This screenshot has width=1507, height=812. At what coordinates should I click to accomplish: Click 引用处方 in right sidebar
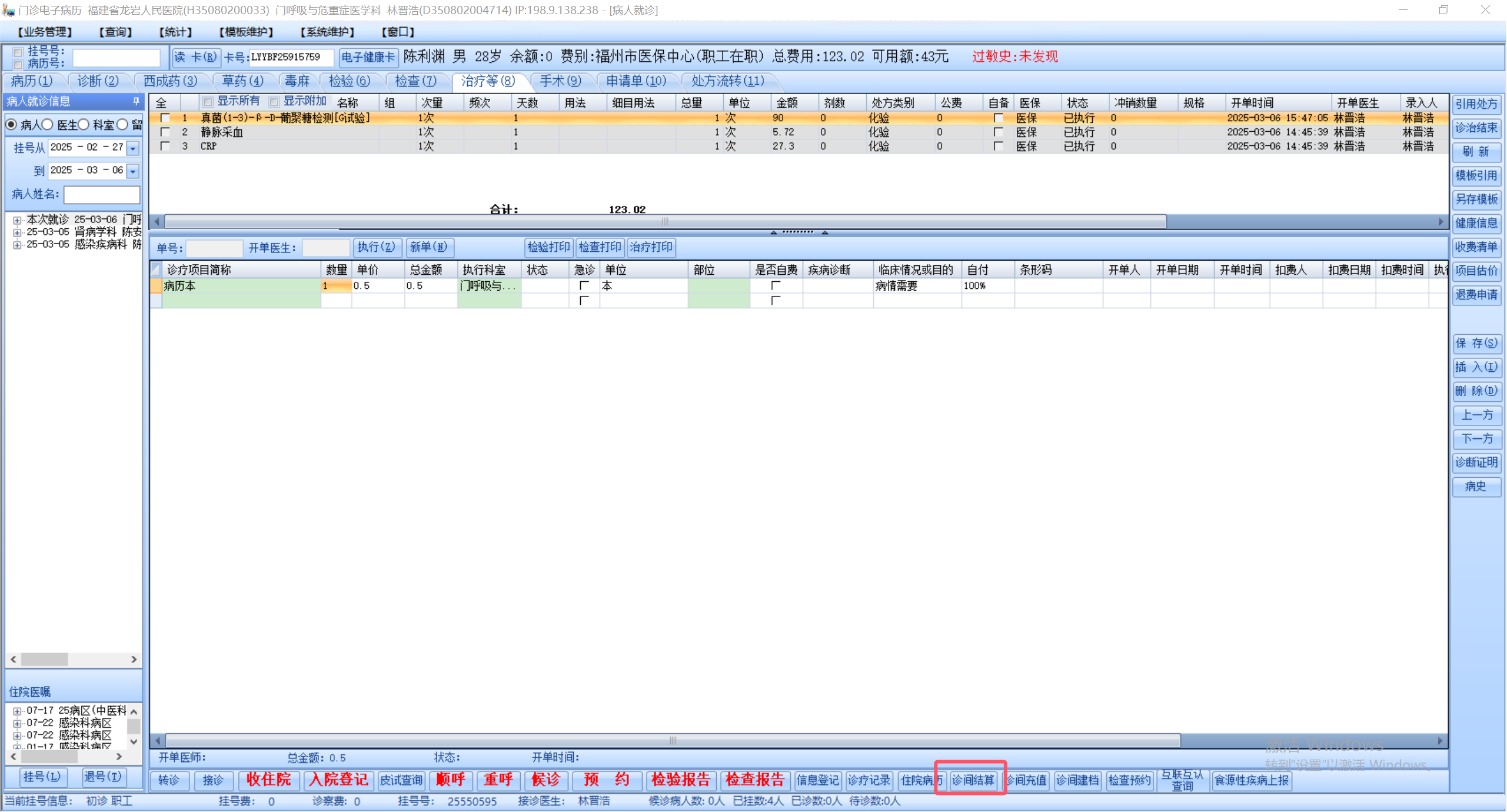[x=1476, y=104]
